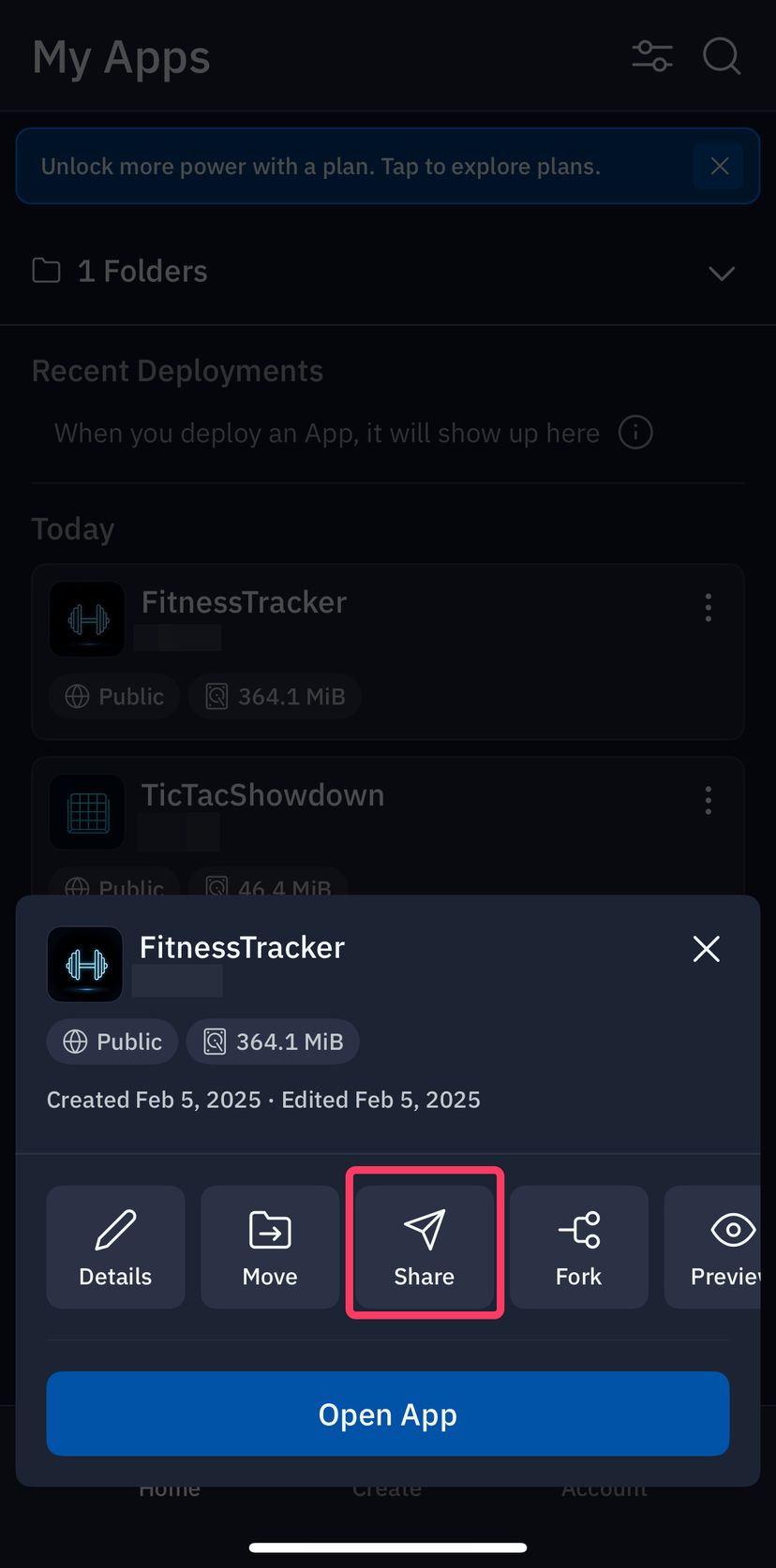Expand the 1 Folders section chevron

point(721,274)
